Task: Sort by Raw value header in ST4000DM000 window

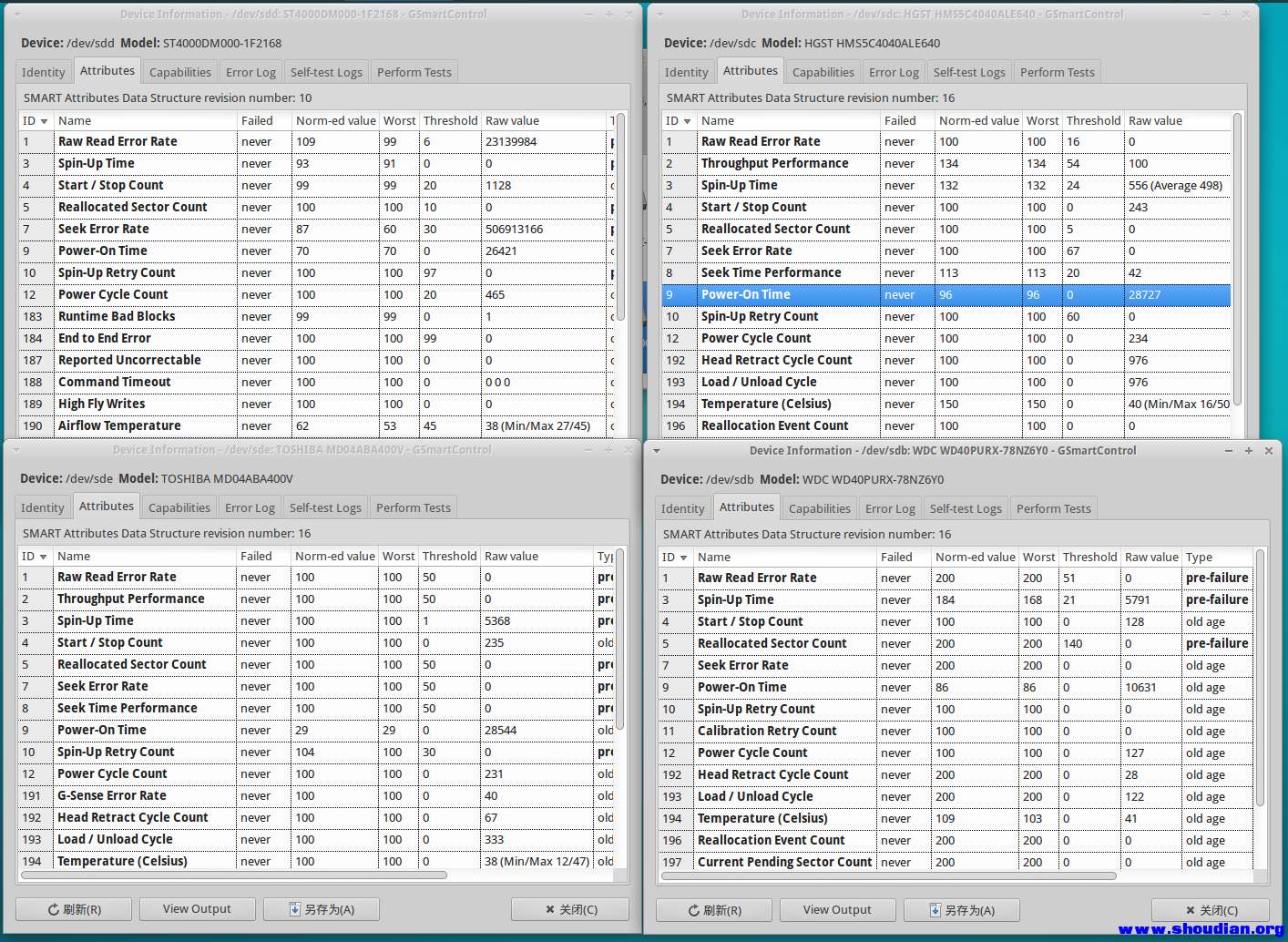Action: (543, 120)
